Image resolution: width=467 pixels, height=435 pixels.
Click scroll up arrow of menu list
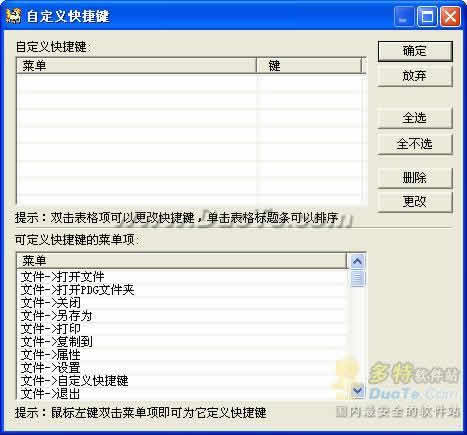pyautogui.click(x=357, y=261)
